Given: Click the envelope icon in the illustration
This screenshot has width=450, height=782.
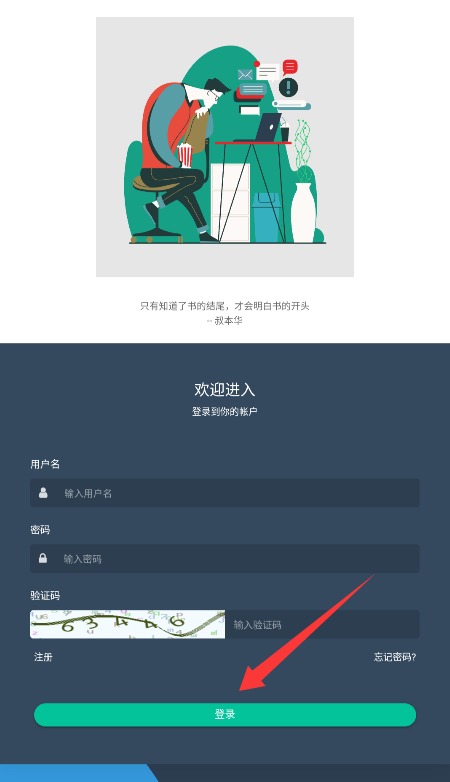Looking at the screenshot, I should 245,75.
